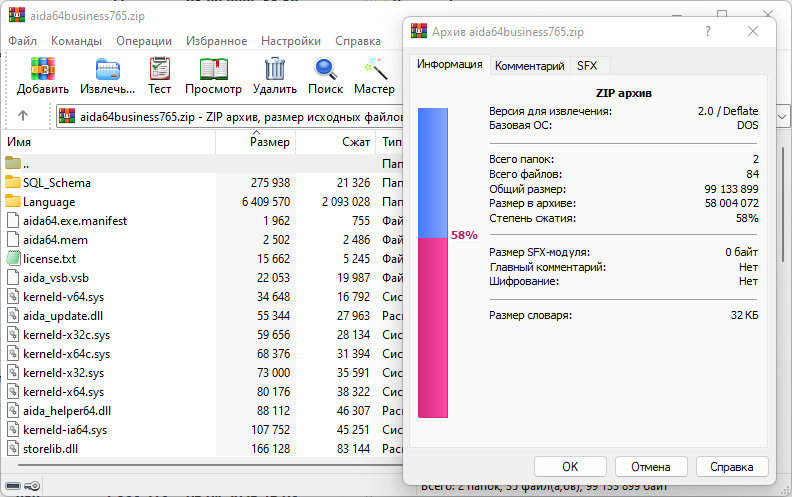The width and height of the screenshot is (792, 497).
Task: Sort by the Имя column header
Action: (109, 142)
